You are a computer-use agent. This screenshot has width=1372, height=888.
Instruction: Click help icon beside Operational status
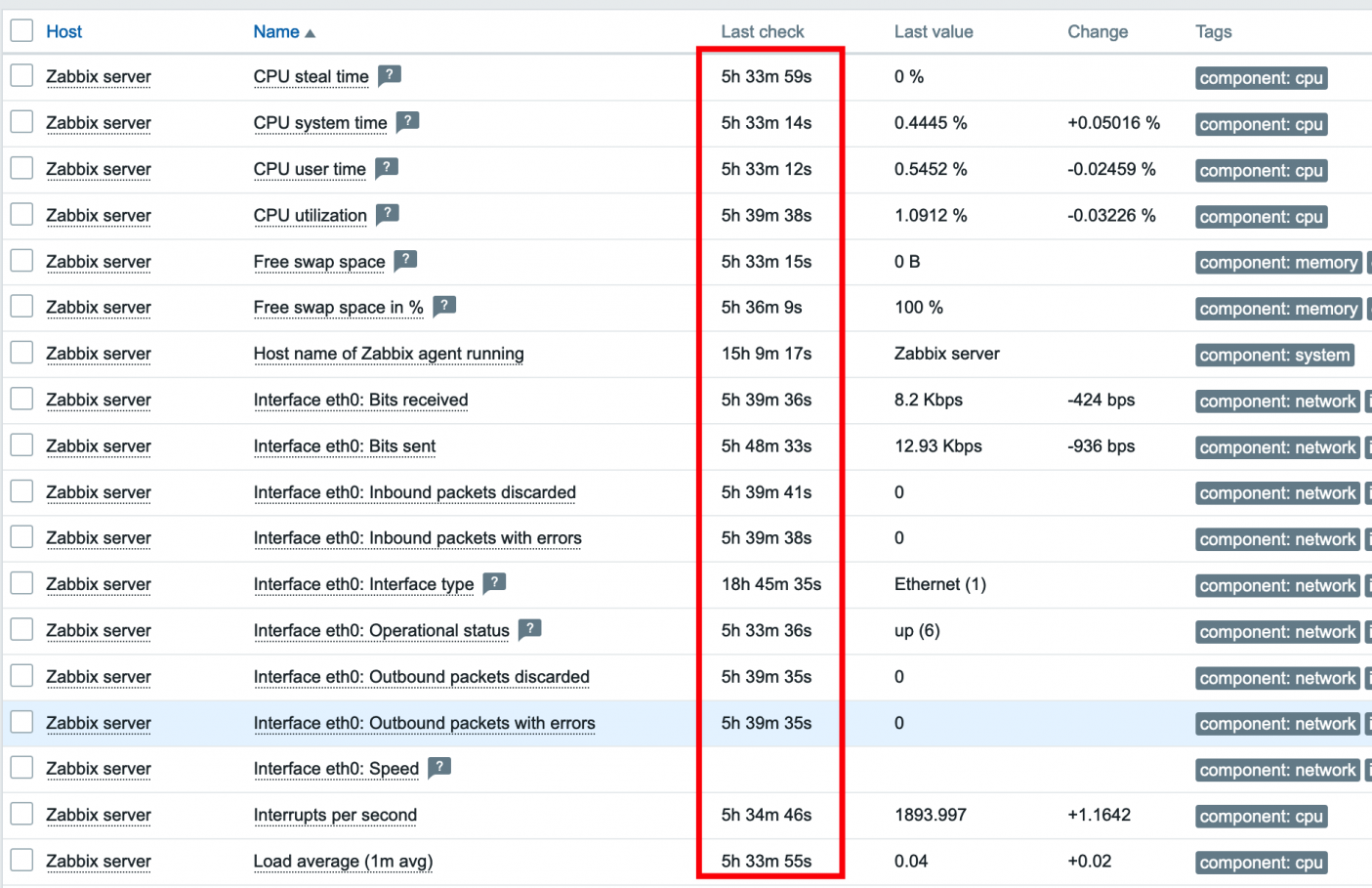[529, 629]
